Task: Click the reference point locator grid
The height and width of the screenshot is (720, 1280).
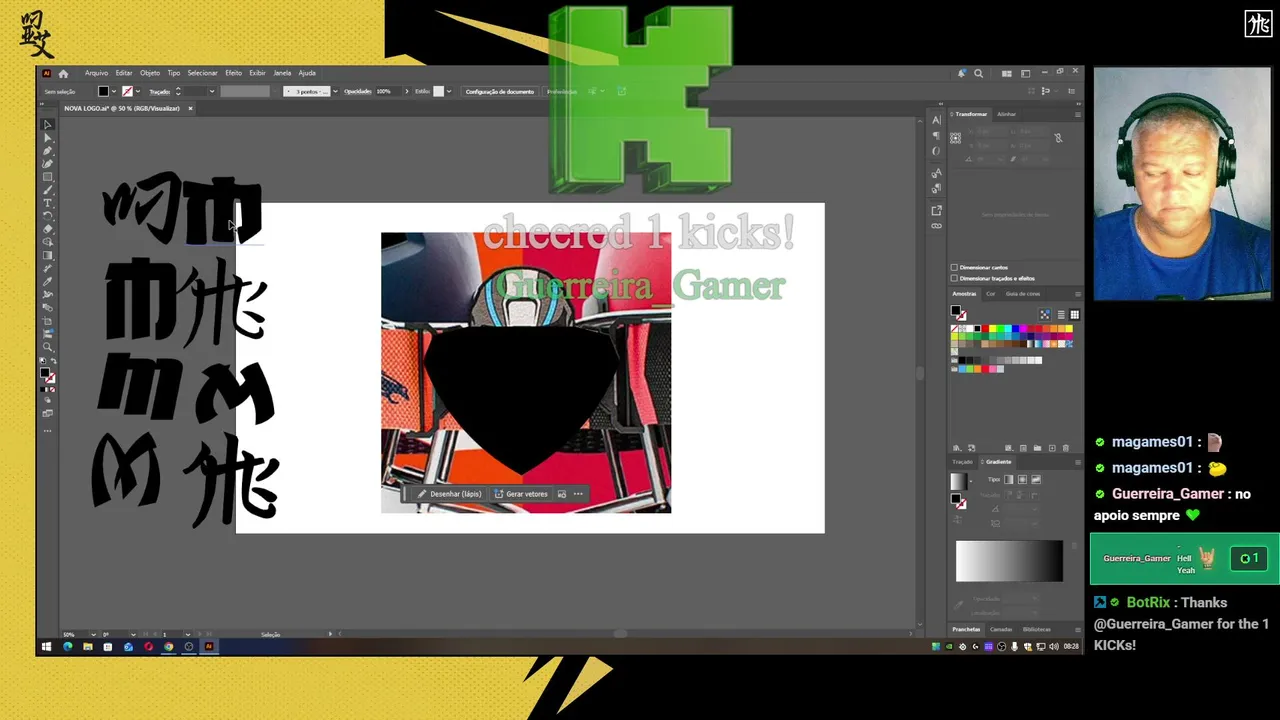Action: tap(956, 137)
